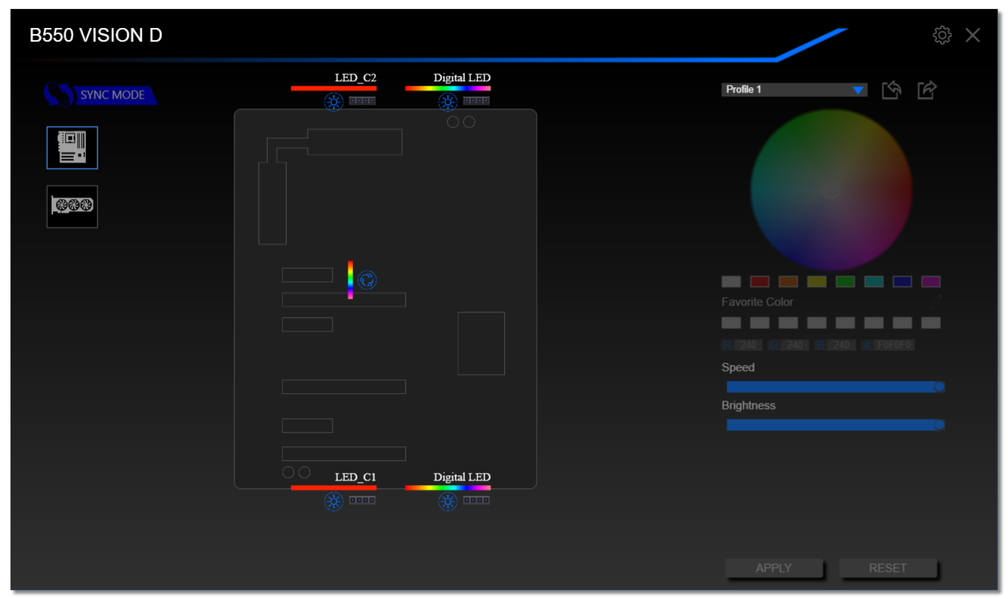Screen dimensions: 1008x599
Task: Open bottom Digital LED header pin icon
Action: click(476, 500)
